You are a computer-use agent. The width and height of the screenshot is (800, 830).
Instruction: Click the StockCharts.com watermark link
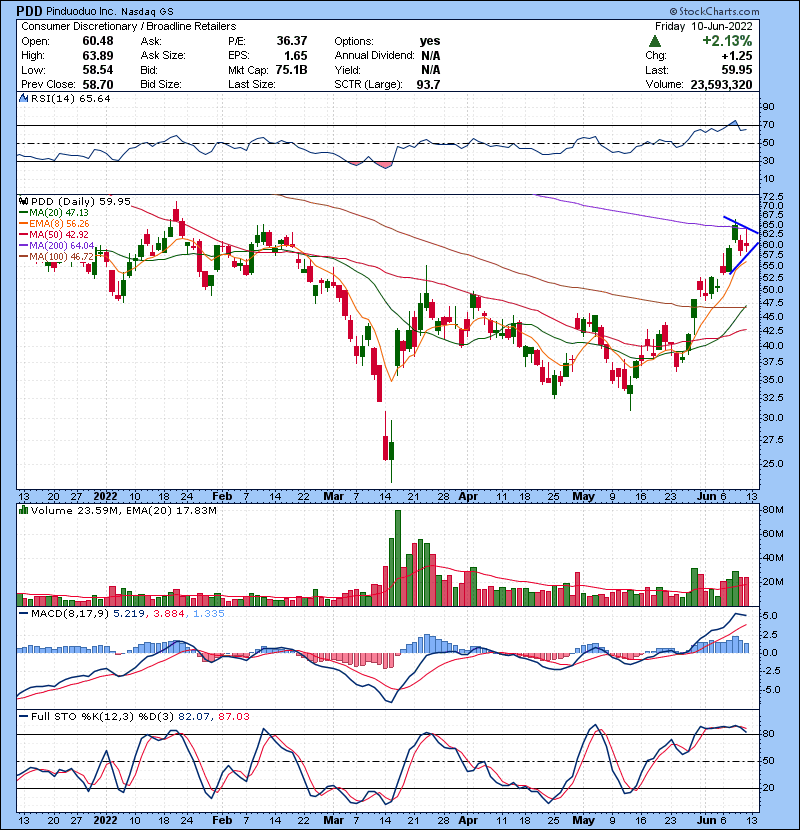714,11
